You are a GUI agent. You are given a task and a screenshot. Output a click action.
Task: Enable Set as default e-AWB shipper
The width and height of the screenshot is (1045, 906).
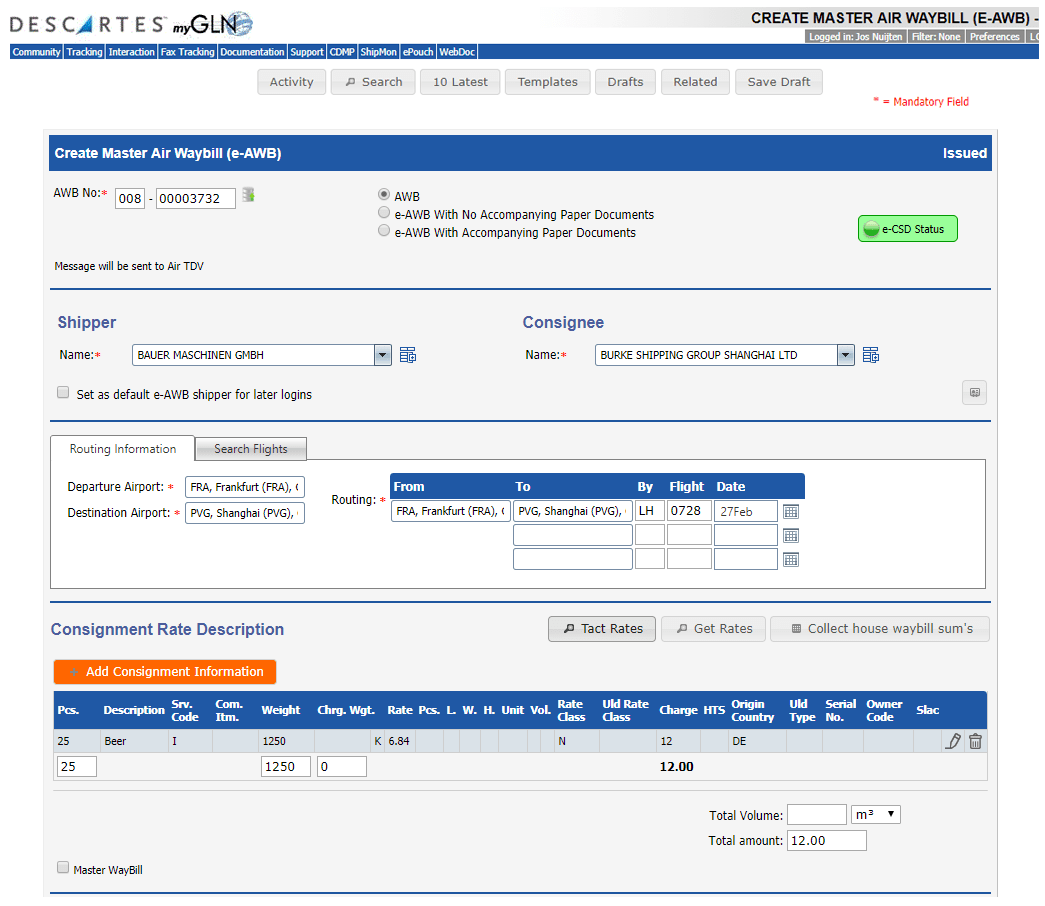click(63, 393)
